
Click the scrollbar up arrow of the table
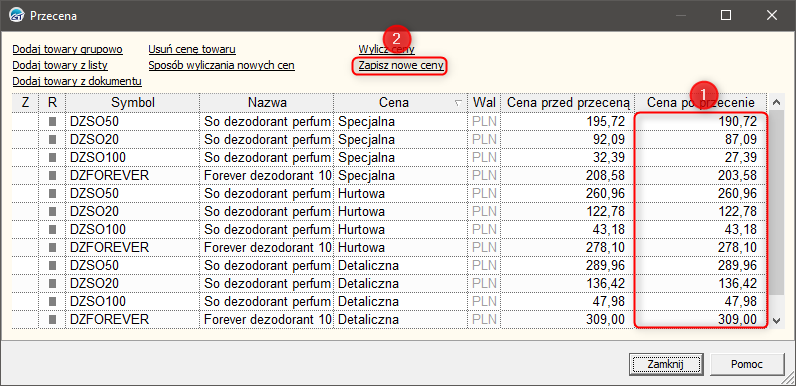(776, 103)
